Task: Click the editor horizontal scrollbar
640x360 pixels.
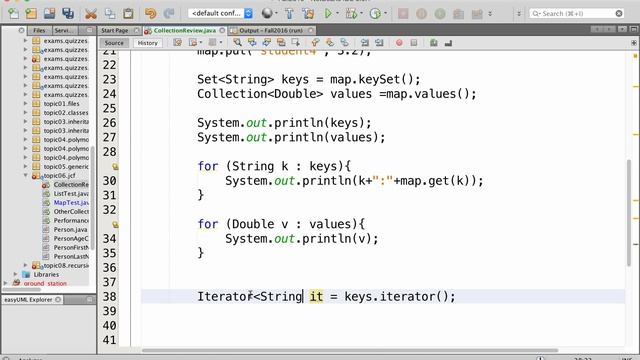Action: pos(350,350)
